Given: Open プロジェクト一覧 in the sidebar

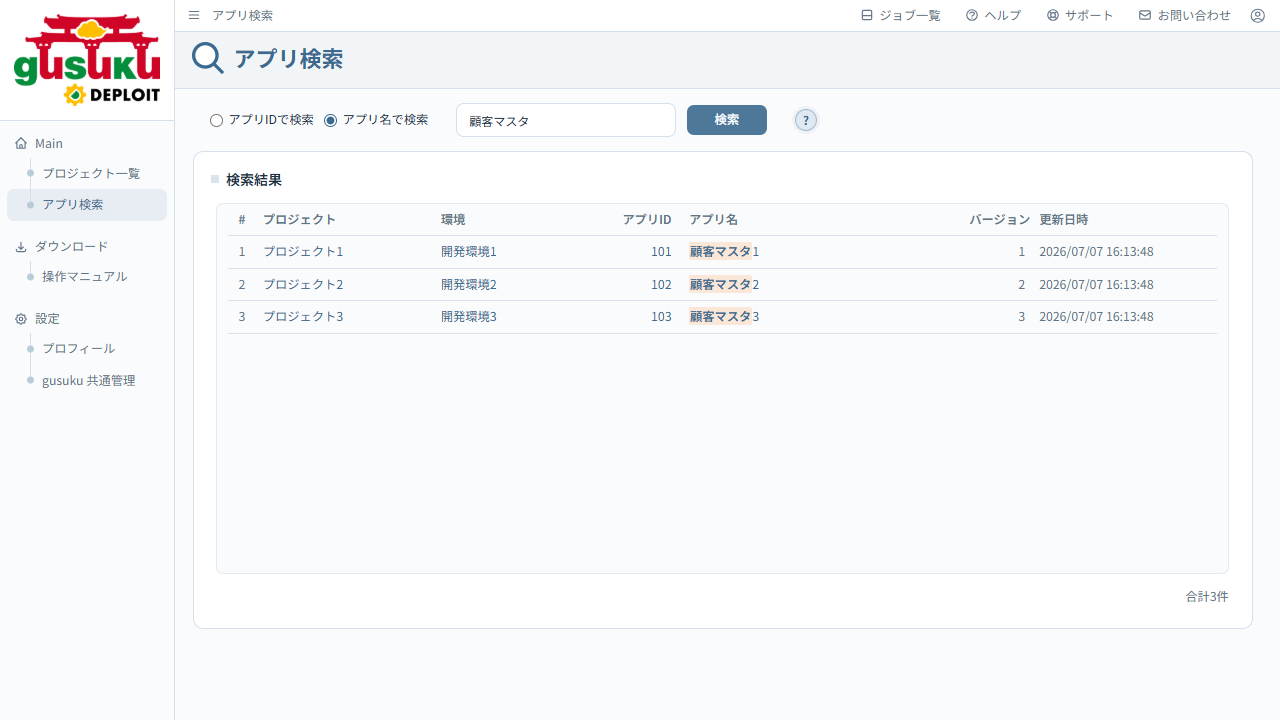Looking at the screenshot, I should (91, 173).
